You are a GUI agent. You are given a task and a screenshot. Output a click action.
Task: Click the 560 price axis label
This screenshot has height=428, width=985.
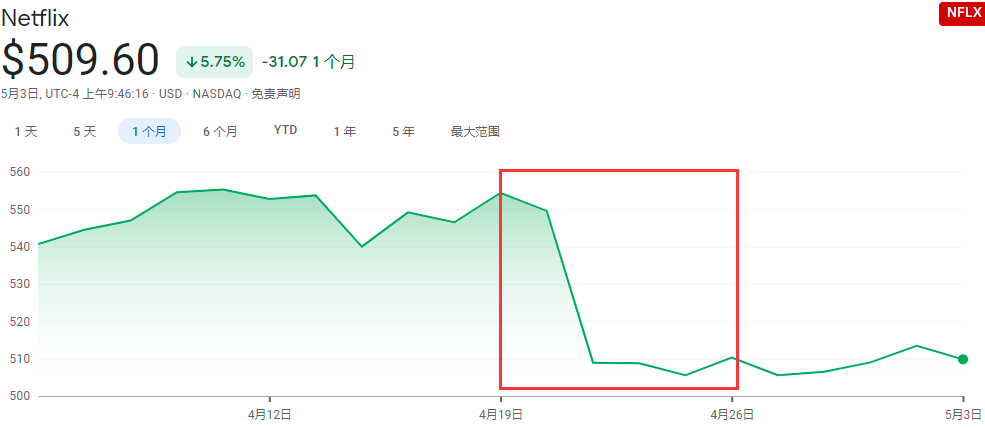21,172
